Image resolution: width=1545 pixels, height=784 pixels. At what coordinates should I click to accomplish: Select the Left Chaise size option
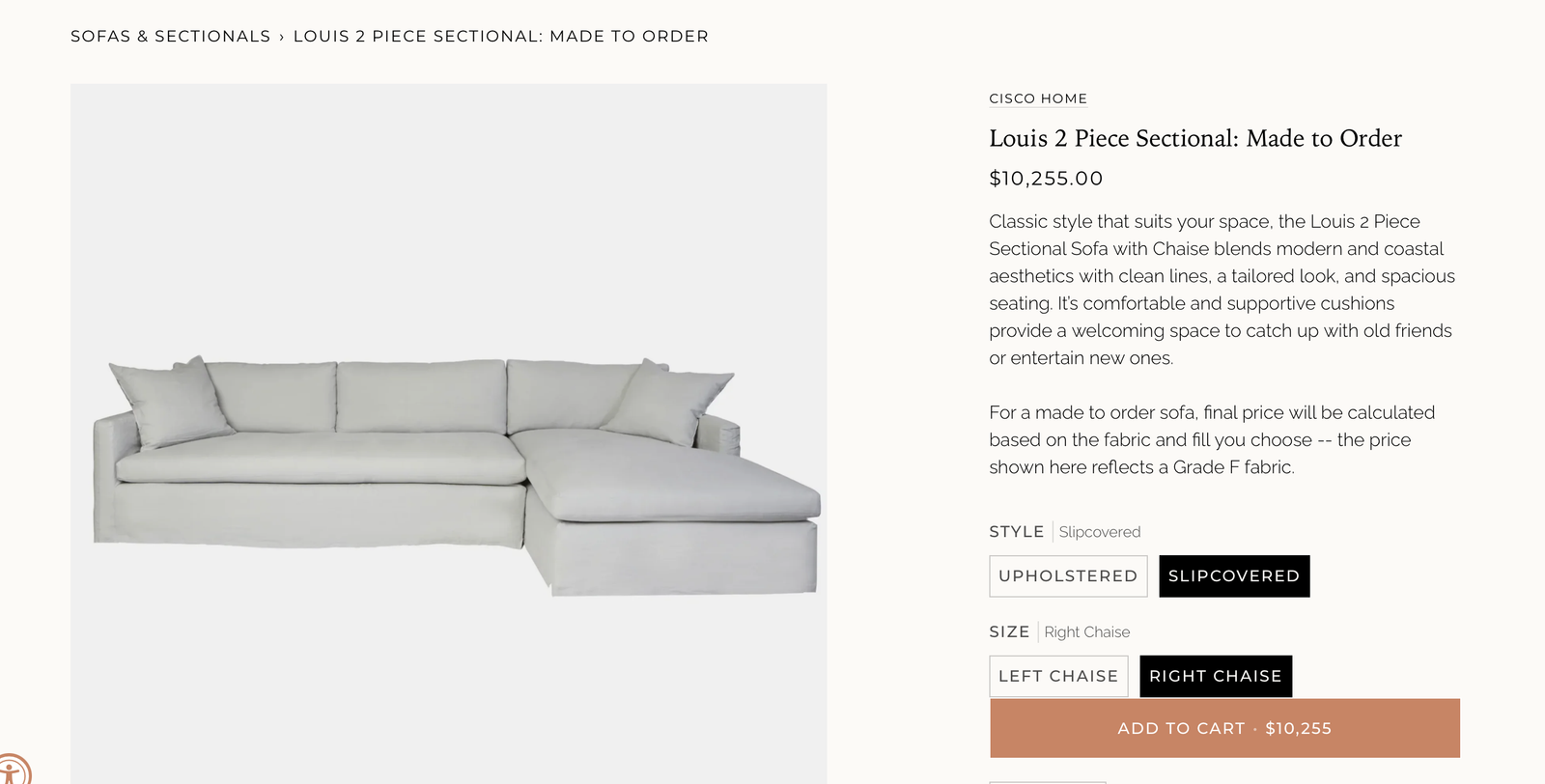[x=1058, y=677]
